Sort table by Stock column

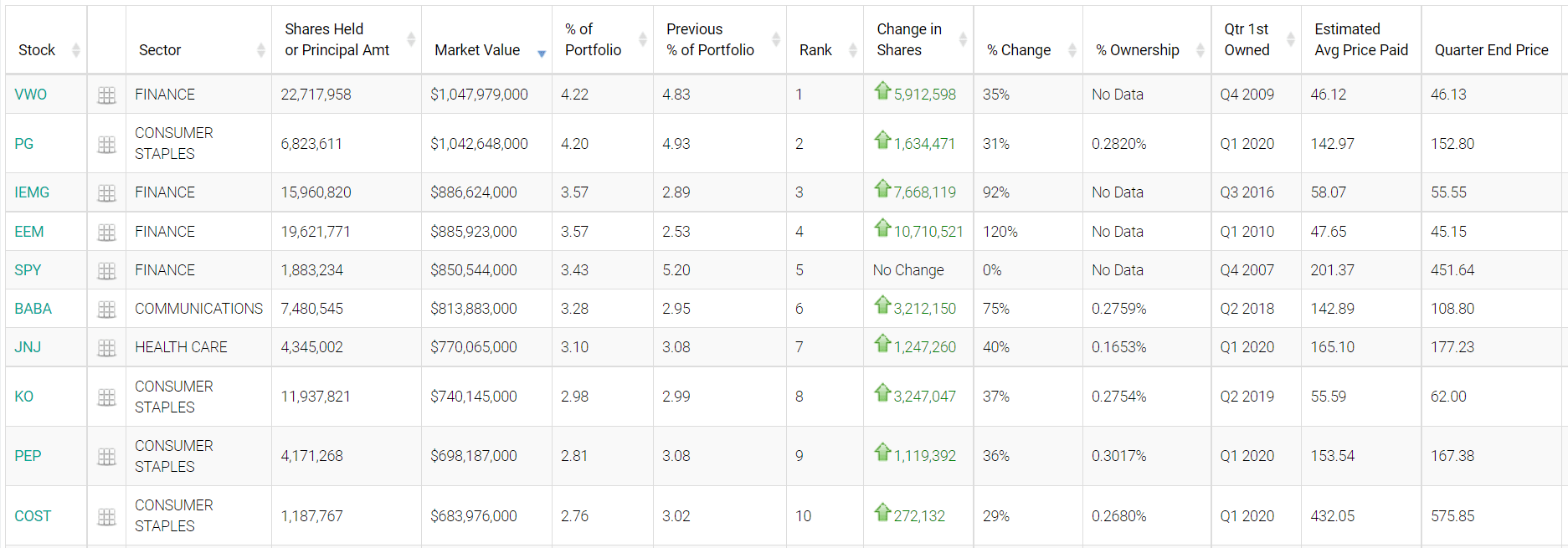[46, 39]
